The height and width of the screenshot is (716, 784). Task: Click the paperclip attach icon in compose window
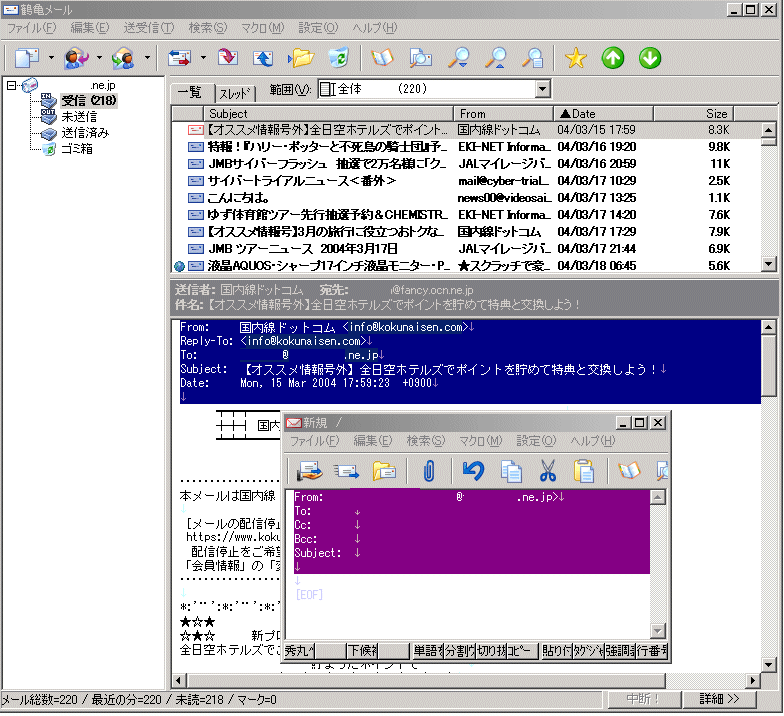428,471
